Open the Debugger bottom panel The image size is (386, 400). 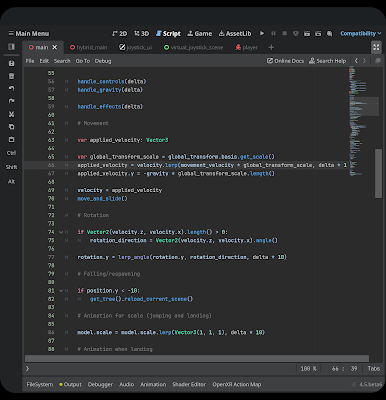point(100,384)
